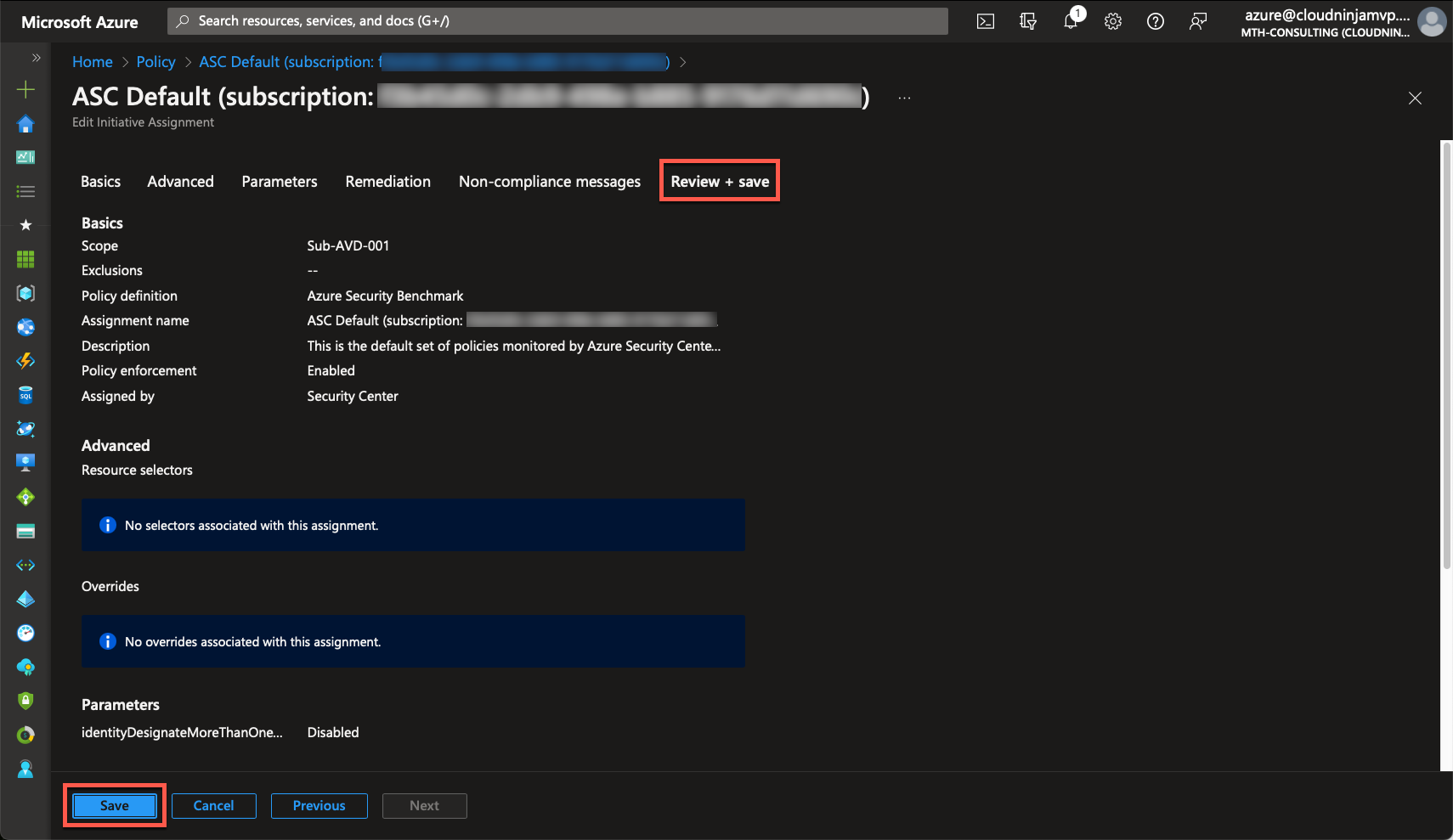The height and width of the screenshot is (840, 1453).
Task: Click Microsoft Azure logo text
Action: (x=80, y=22)
